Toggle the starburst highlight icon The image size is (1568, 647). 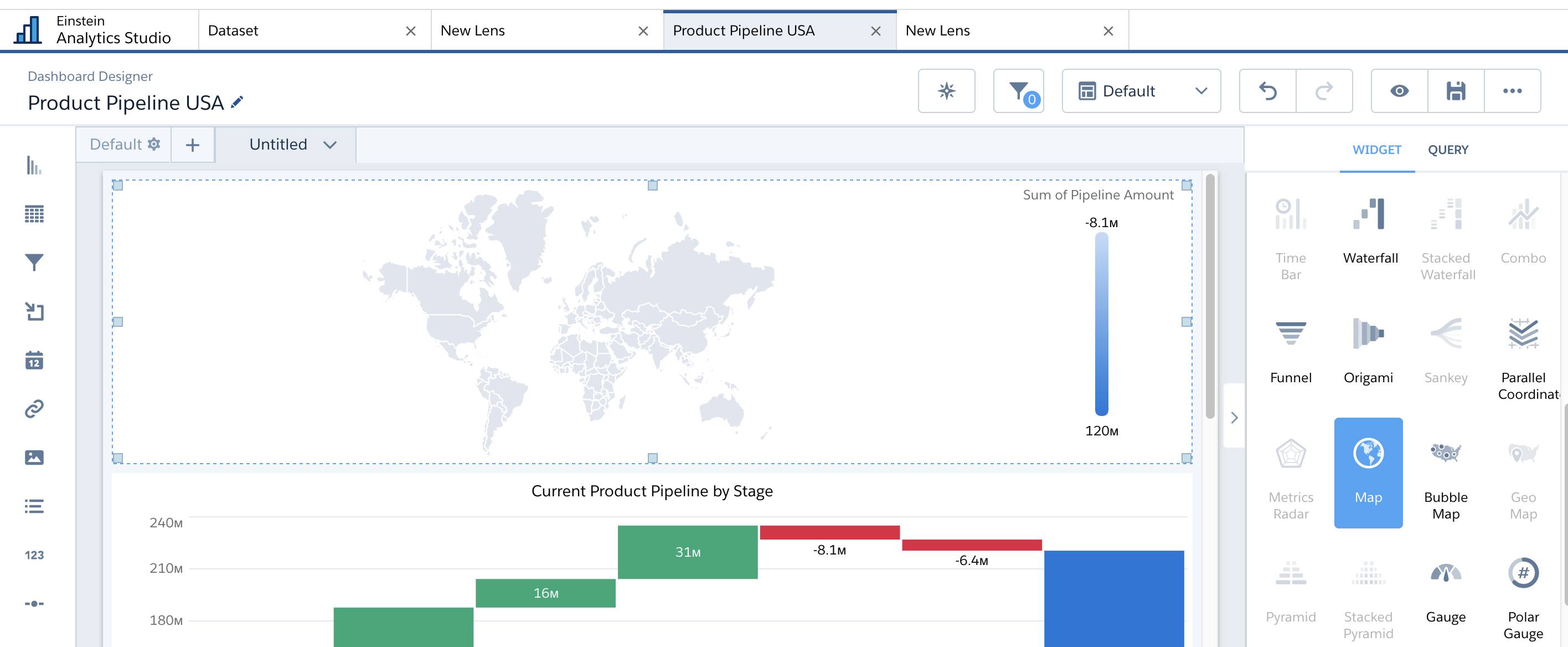coord(946,90)
